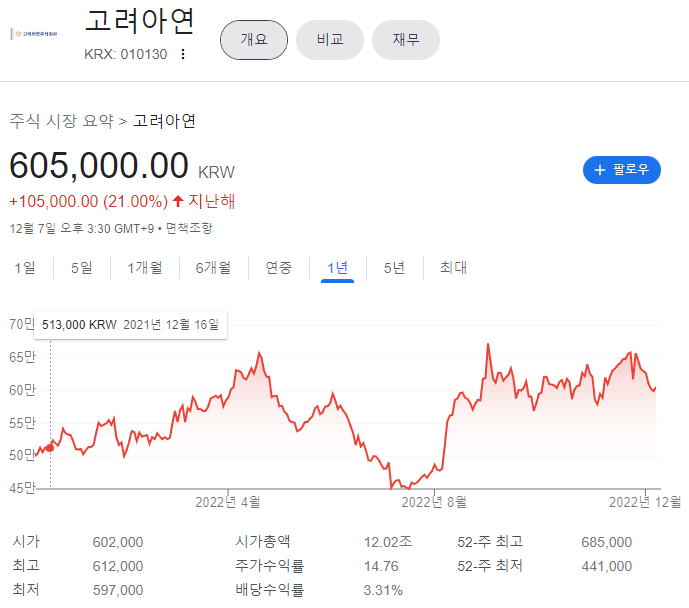Image resolution: width=689 pixels, height=608 pixels.
Task: Click the 최저 value 597,000
Action: [x=118, y=590]
